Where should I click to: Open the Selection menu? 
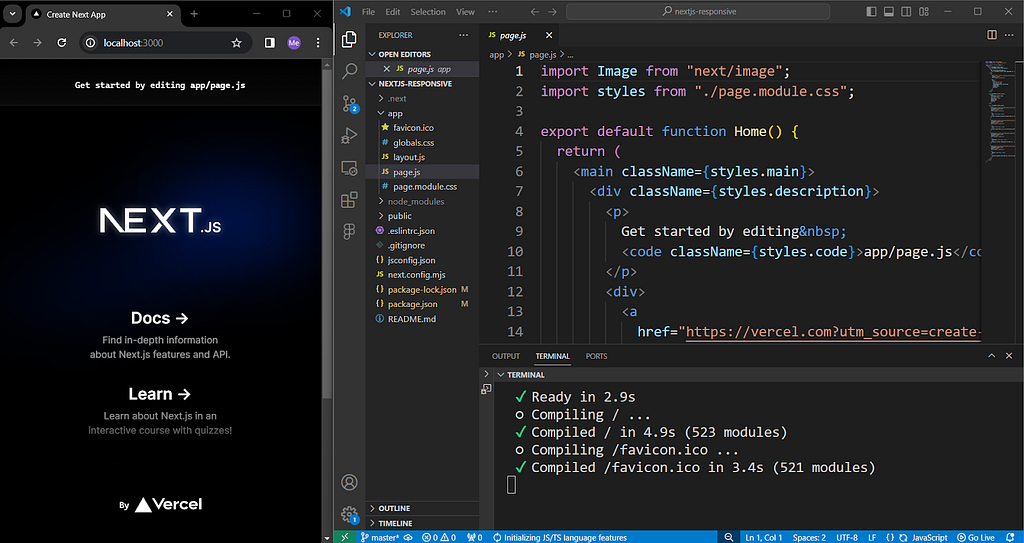coord(428,12)
